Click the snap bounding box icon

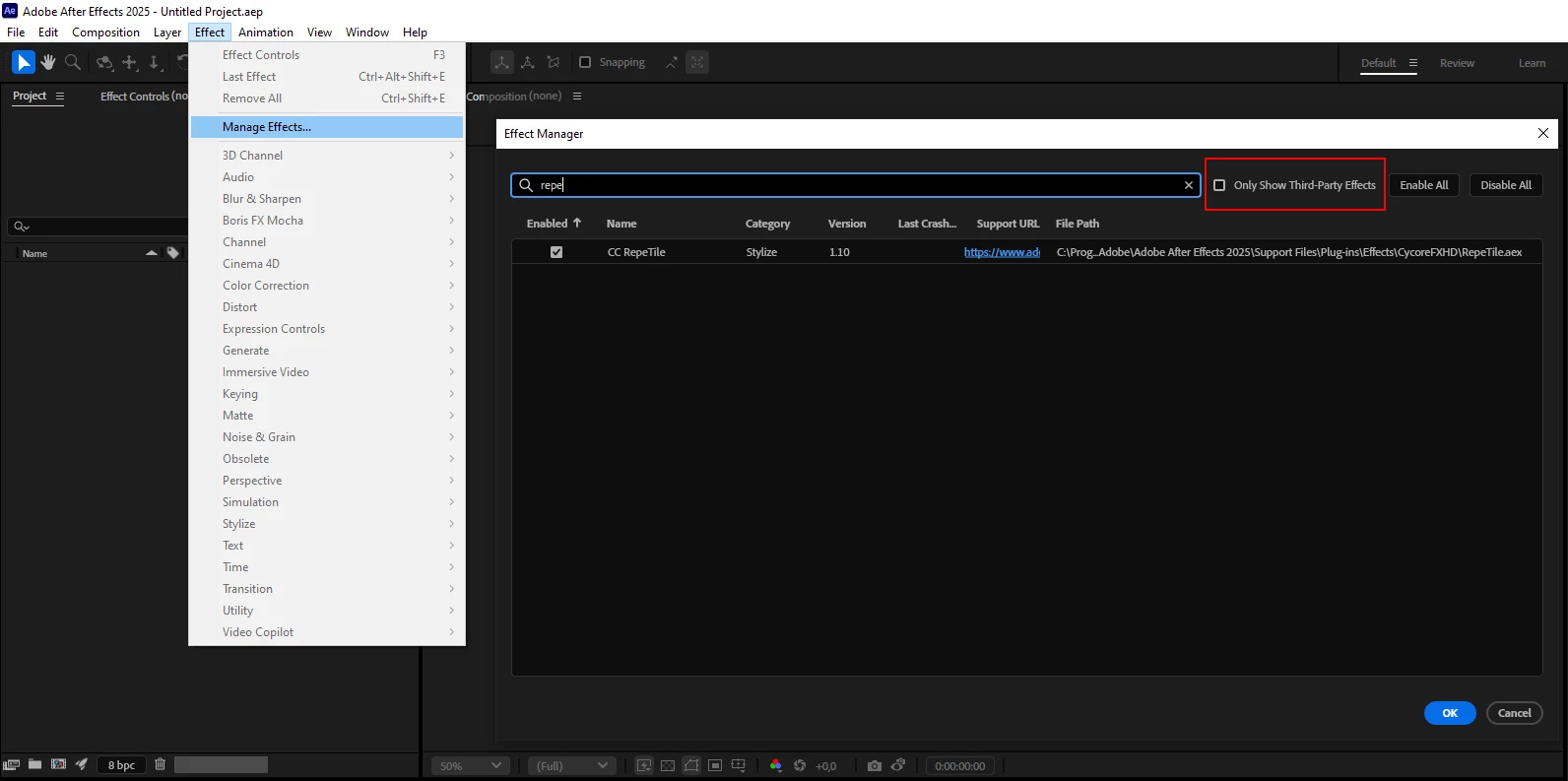[x=697, y=62]
